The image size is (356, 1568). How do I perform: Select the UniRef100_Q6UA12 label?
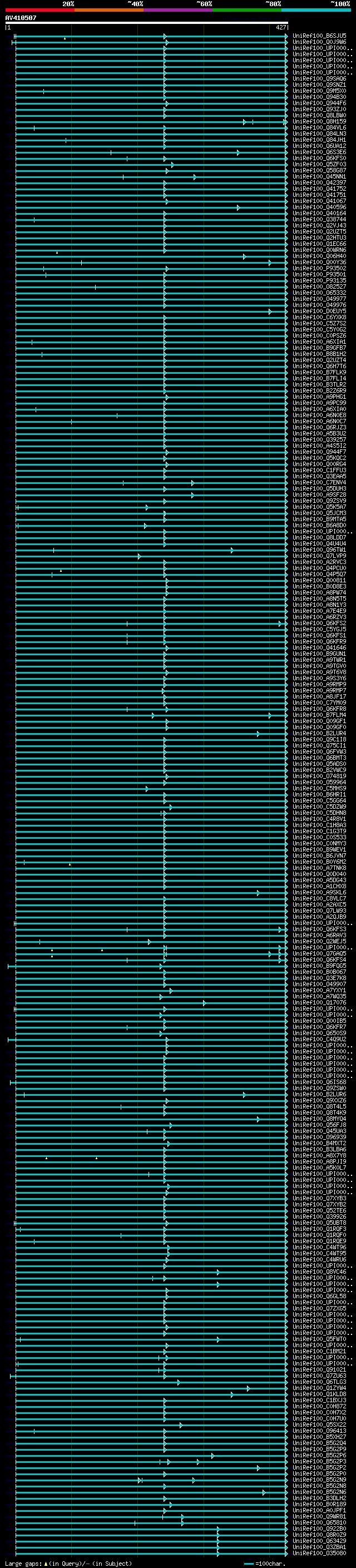319,146
